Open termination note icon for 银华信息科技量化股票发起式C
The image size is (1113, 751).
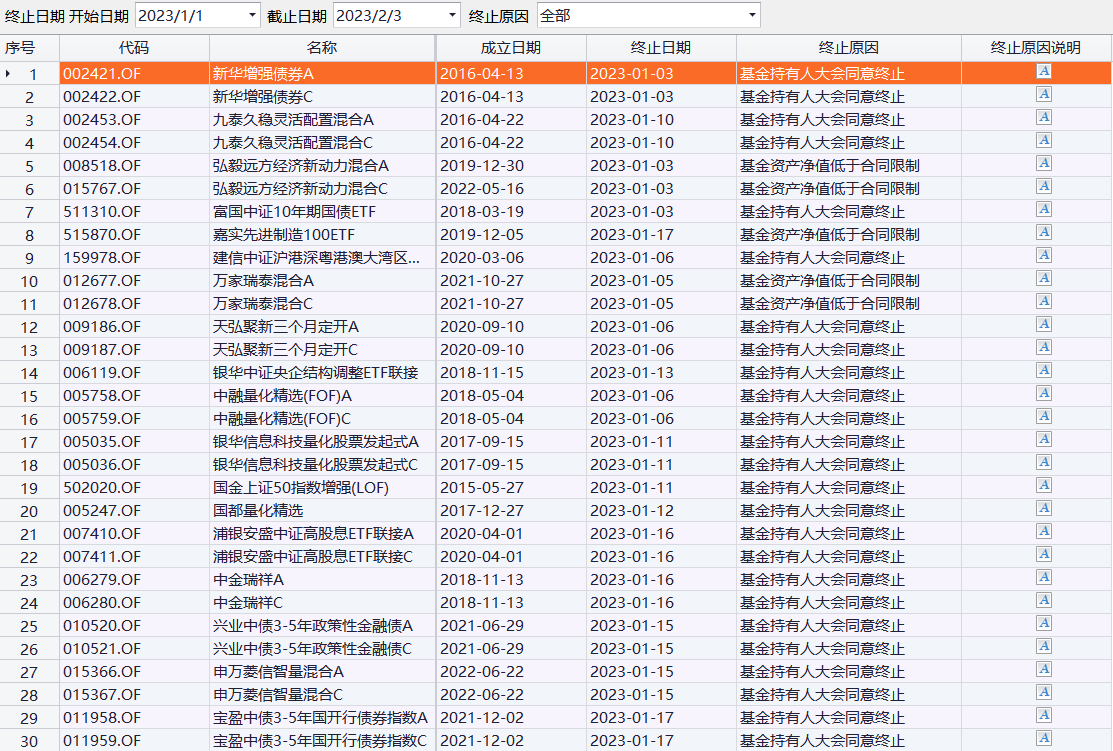tap(1043, 462)
